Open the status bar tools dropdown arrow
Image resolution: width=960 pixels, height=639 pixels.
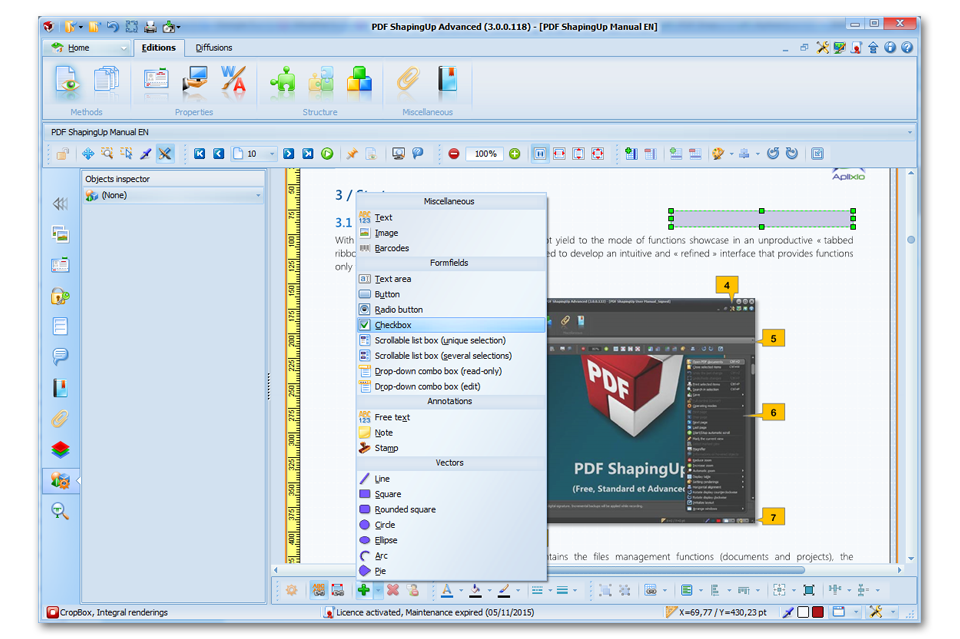coord(893,612)
